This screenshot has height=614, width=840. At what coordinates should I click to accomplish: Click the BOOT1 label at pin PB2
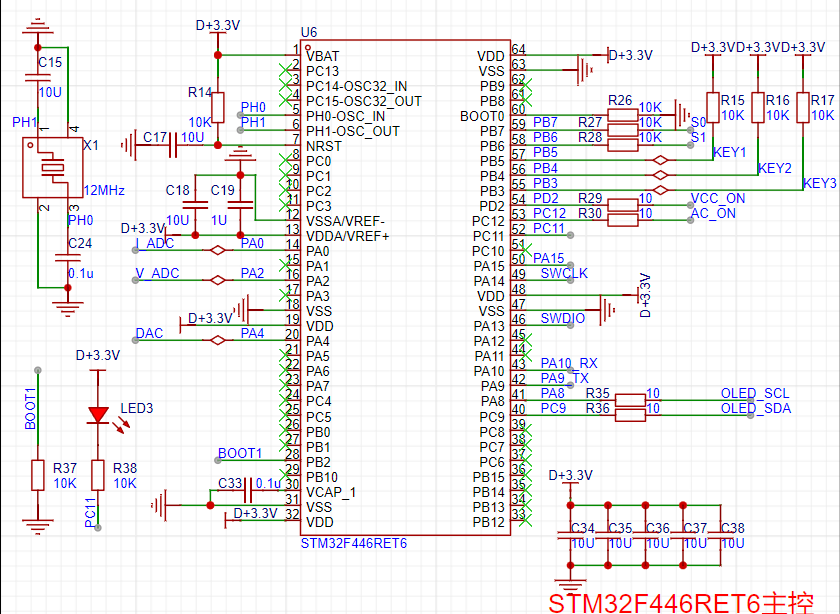coord(240,453)
